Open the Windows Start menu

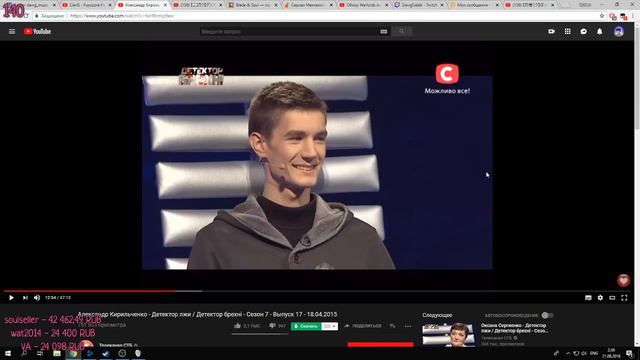[8, 353]
